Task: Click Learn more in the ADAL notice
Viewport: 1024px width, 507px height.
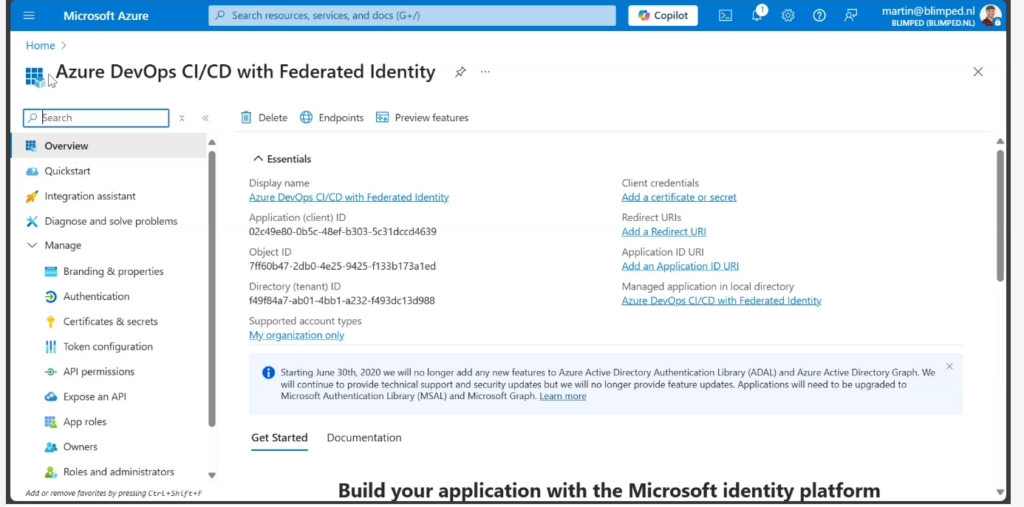Action: (x=562, y=396)
